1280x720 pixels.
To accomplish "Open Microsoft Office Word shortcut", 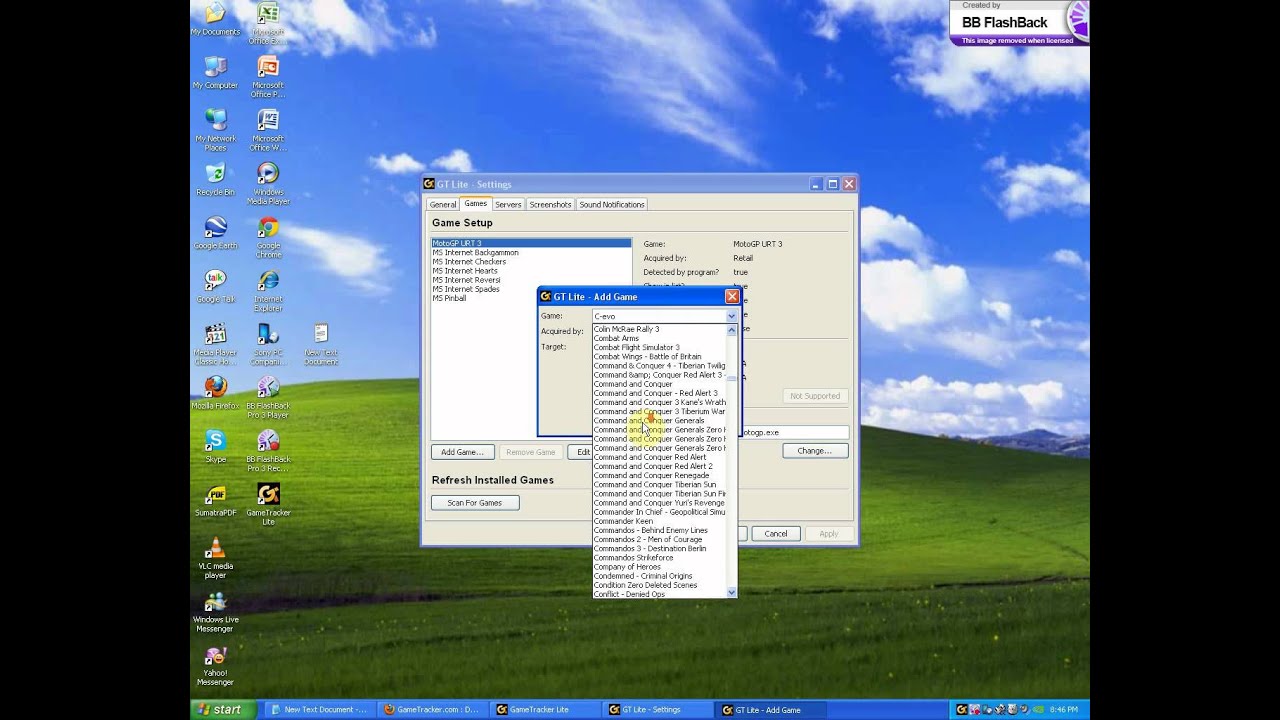I will (x=268, y=130).
